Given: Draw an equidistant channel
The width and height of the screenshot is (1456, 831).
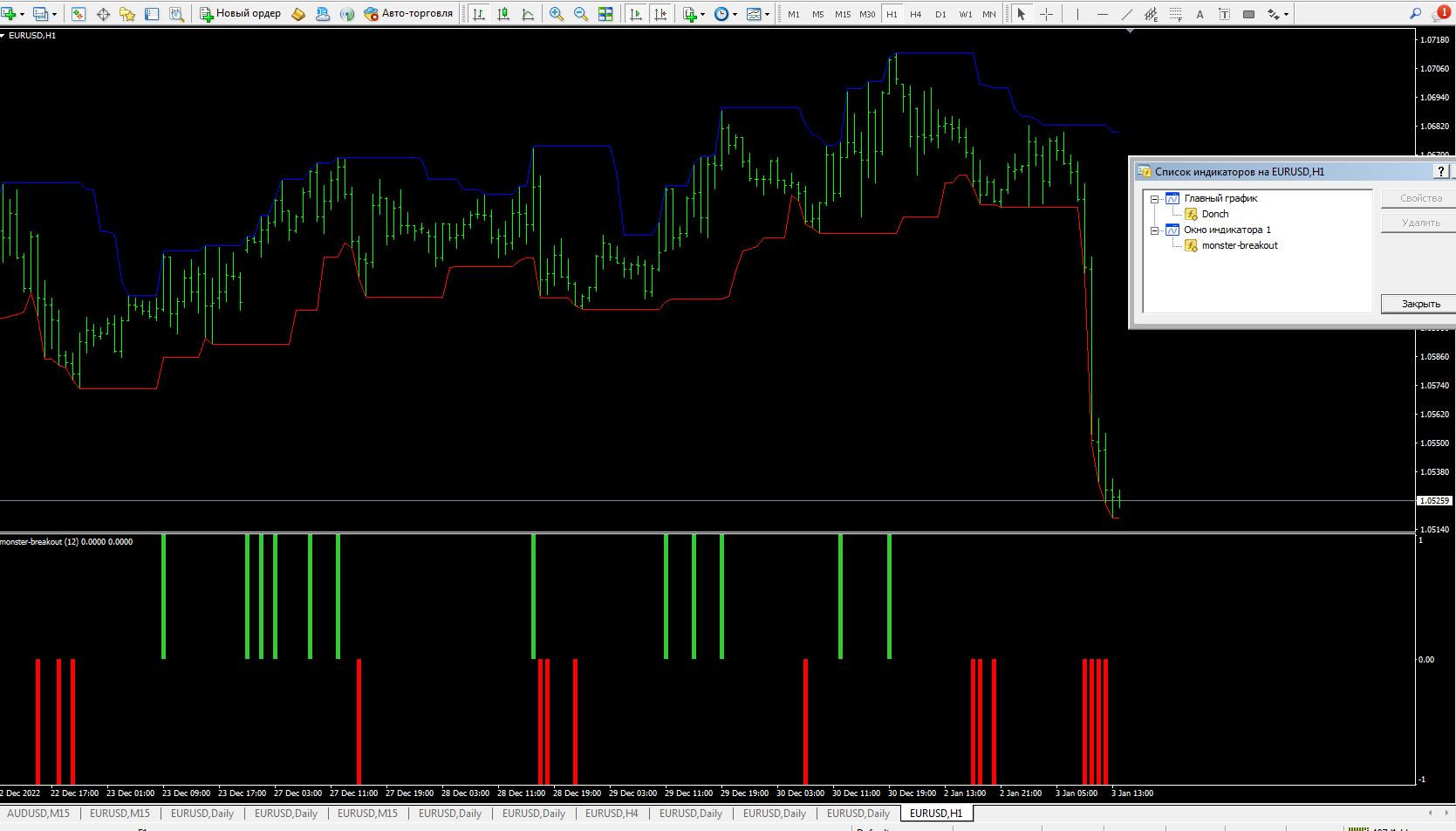Looking at the screenshot, I should click(1151, 14).
